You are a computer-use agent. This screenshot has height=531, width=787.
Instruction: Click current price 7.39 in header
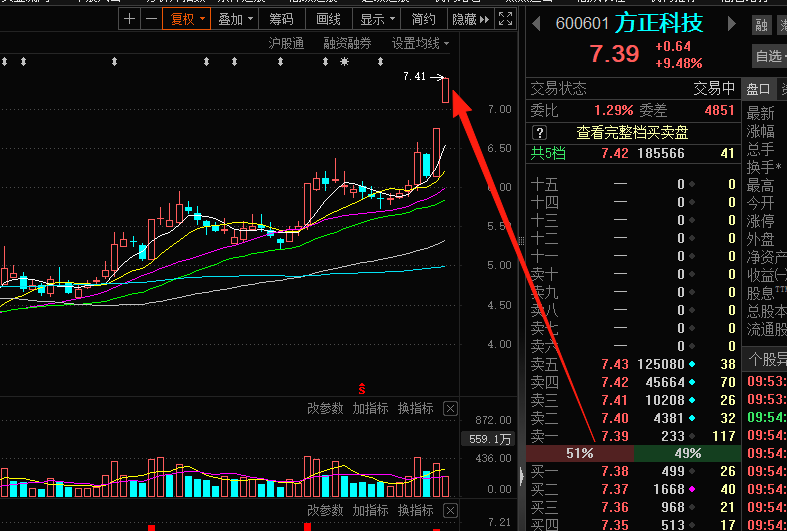coord(614,54)
